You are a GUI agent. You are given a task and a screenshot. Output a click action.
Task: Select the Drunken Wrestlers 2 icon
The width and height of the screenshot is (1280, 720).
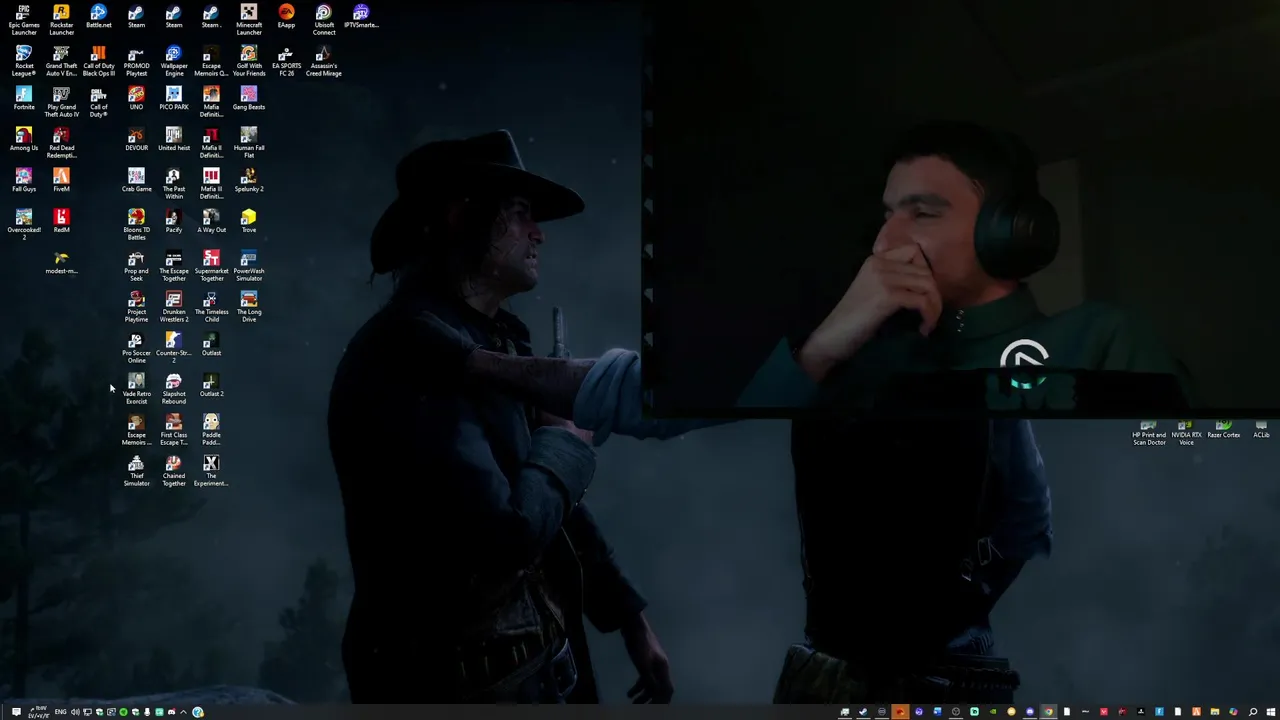173,306
